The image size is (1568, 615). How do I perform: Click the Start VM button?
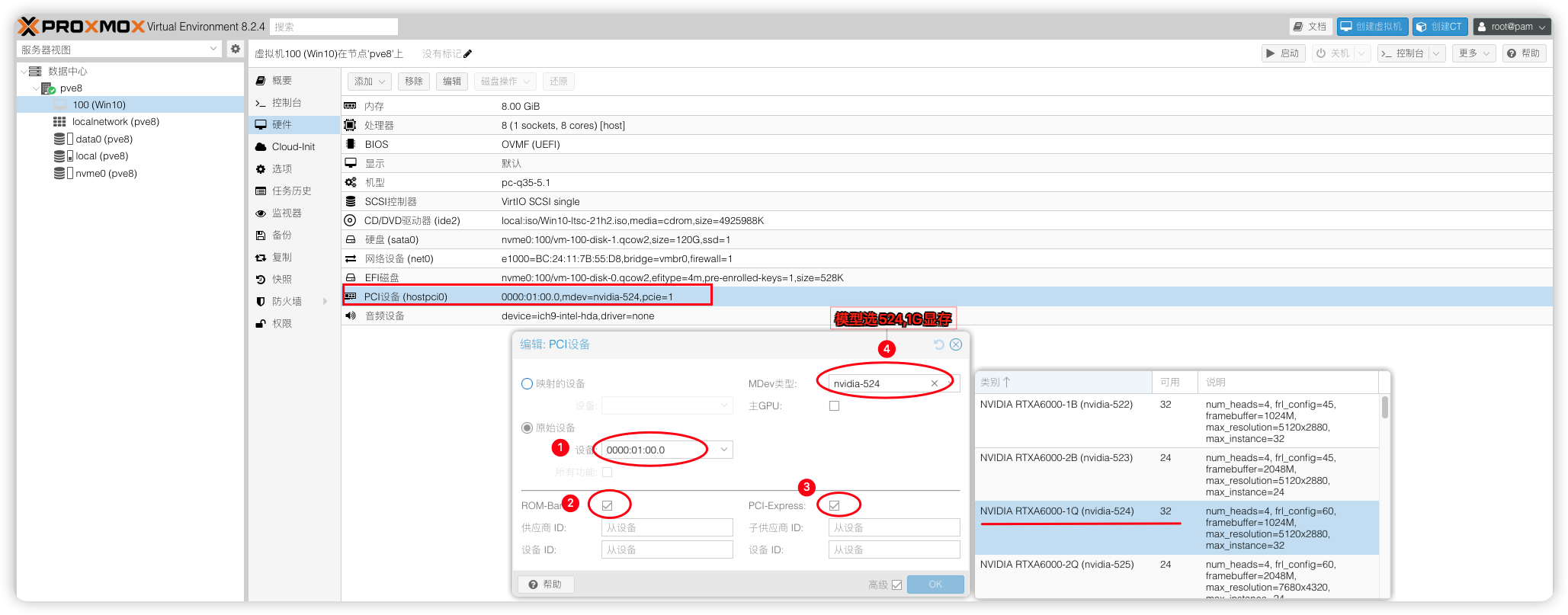(x=1284, y=53)
